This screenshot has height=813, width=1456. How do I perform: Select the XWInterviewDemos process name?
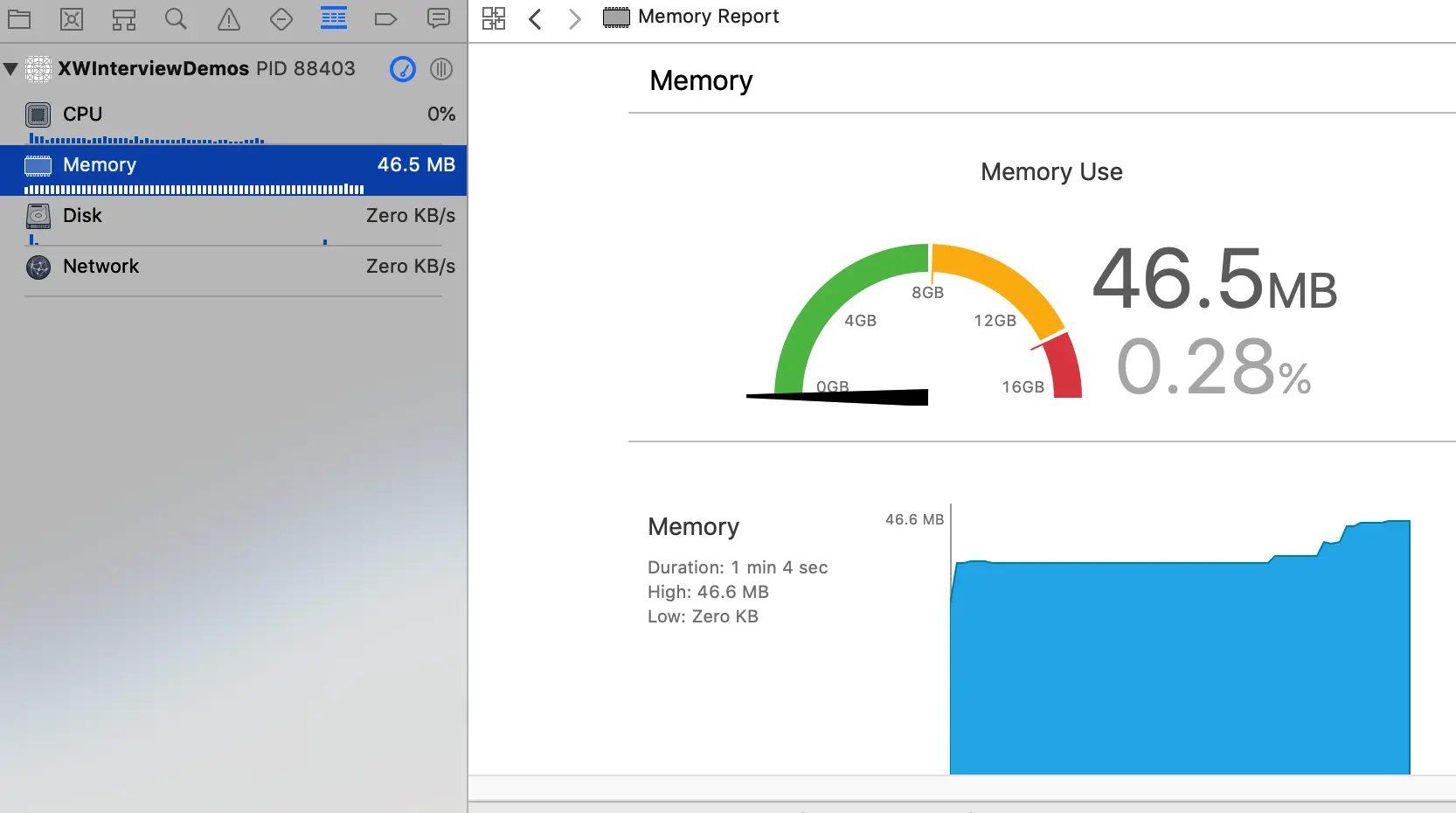pyautogui.click(x=154, y=69)
